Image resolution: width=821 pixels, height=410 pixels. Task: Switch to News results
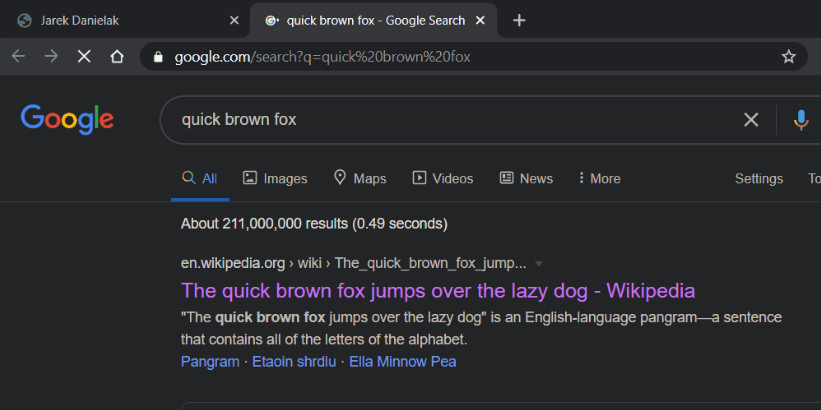526,179
